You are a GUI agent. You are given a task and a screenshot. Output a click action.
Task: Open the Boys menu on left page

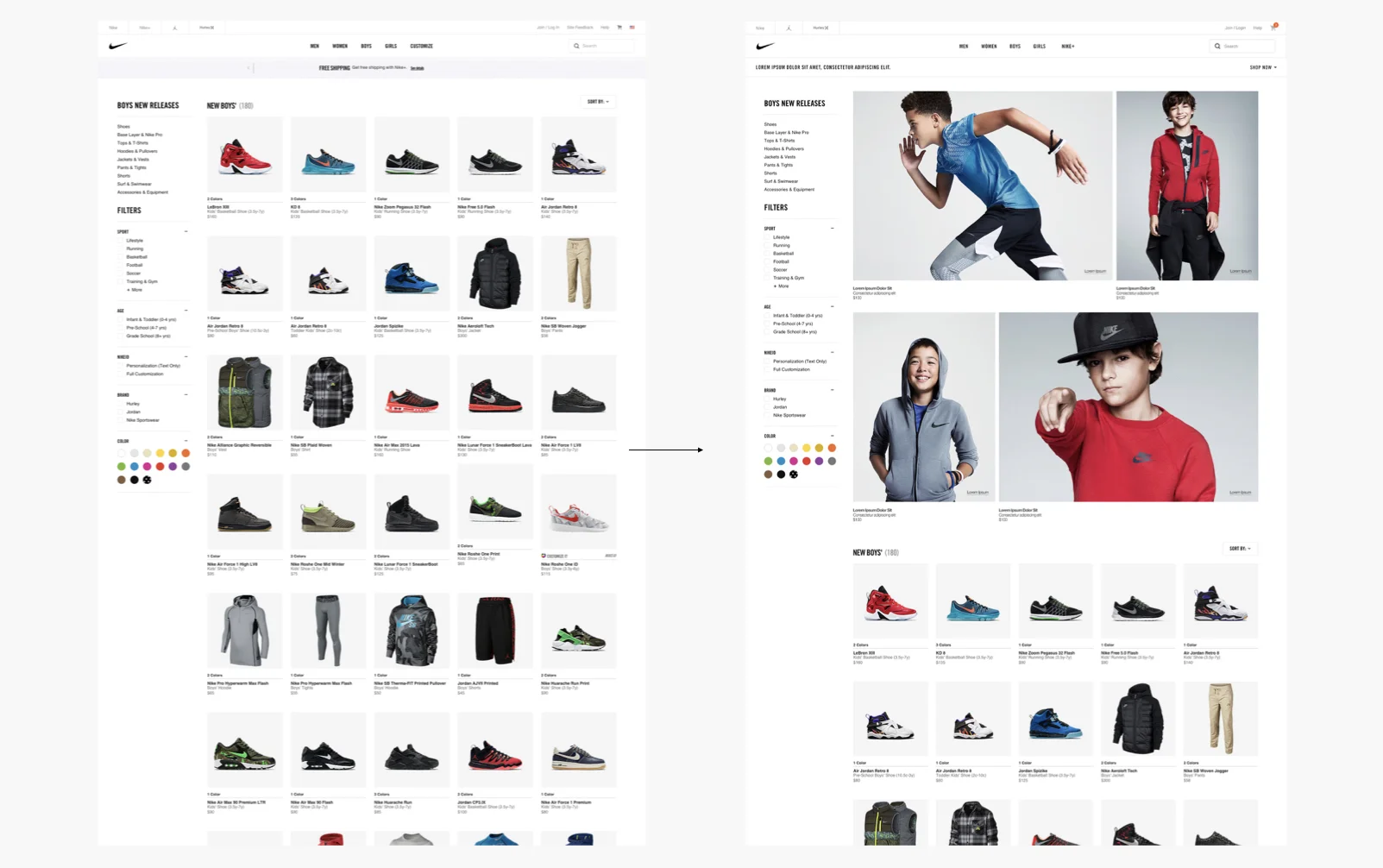(367, 46)
